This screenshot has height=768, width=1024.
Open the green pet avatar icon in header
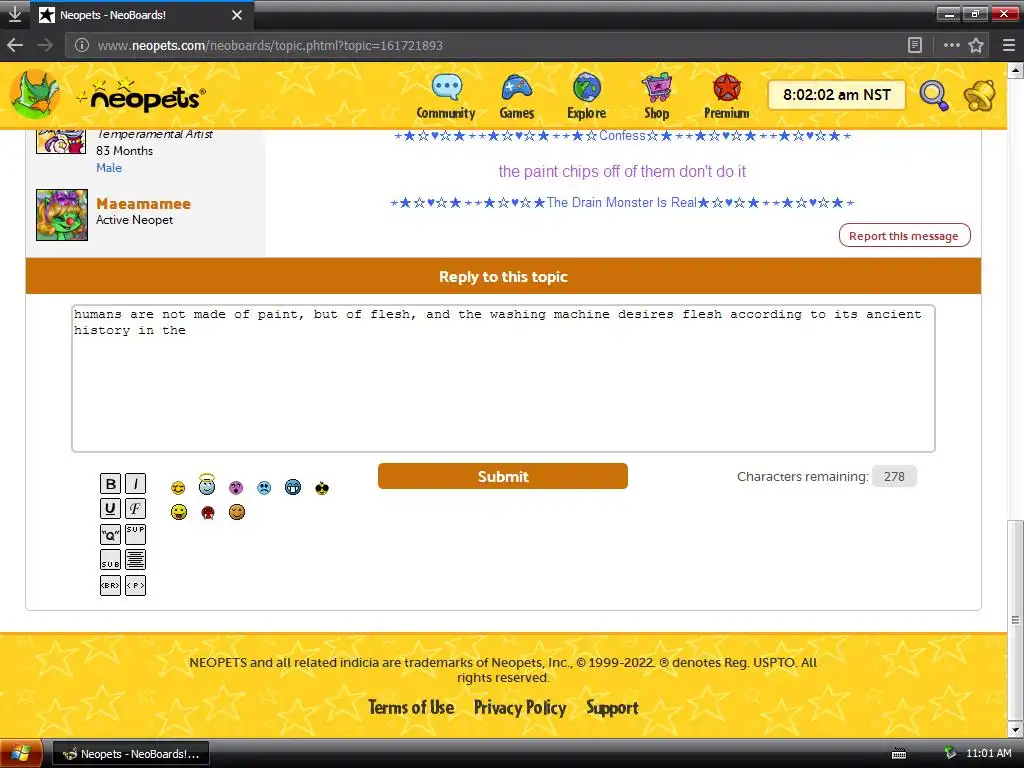[35, 95]
